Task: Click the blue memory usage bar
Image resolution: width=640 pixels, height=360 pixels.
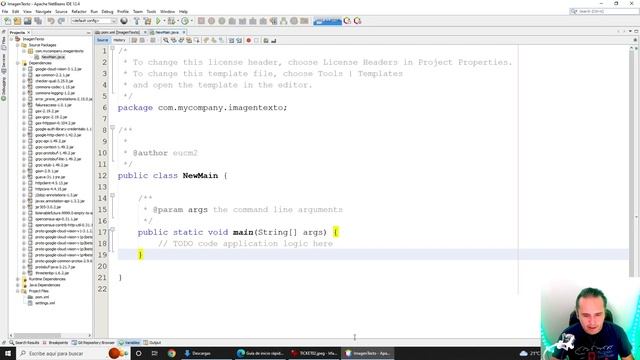Action: 327,21
